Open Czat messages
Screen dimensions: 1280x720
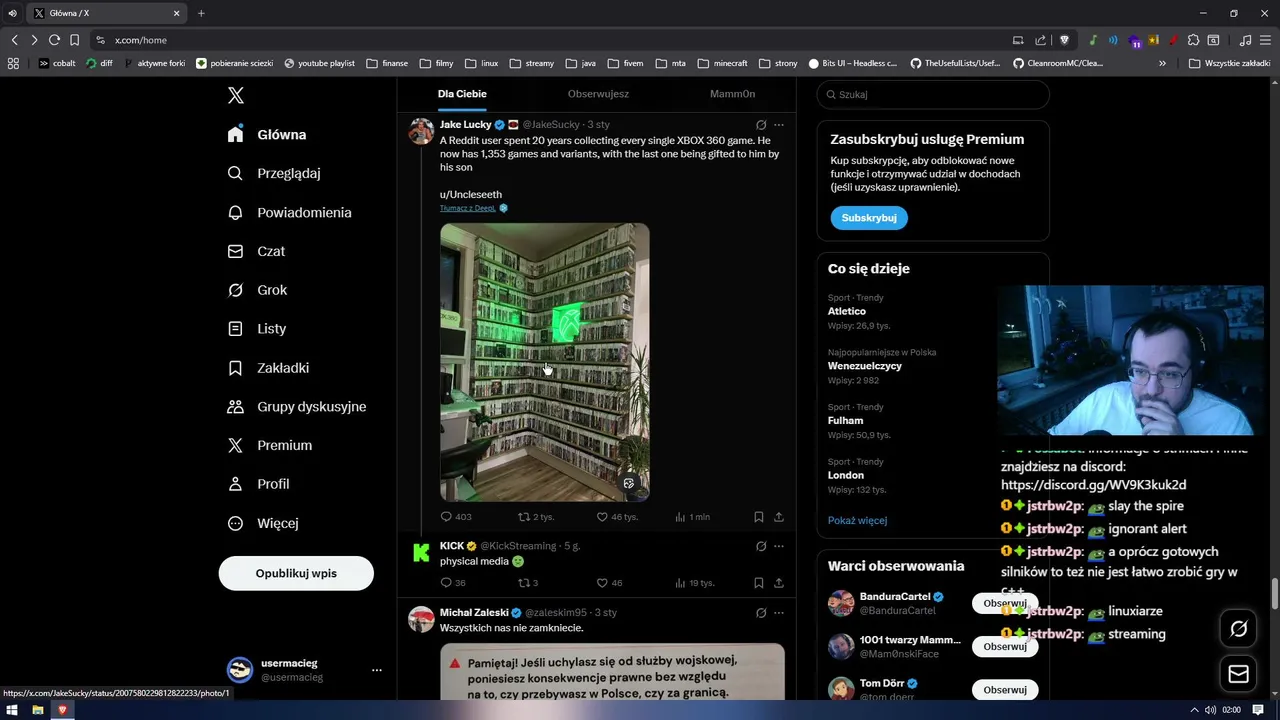coord(256,251)
